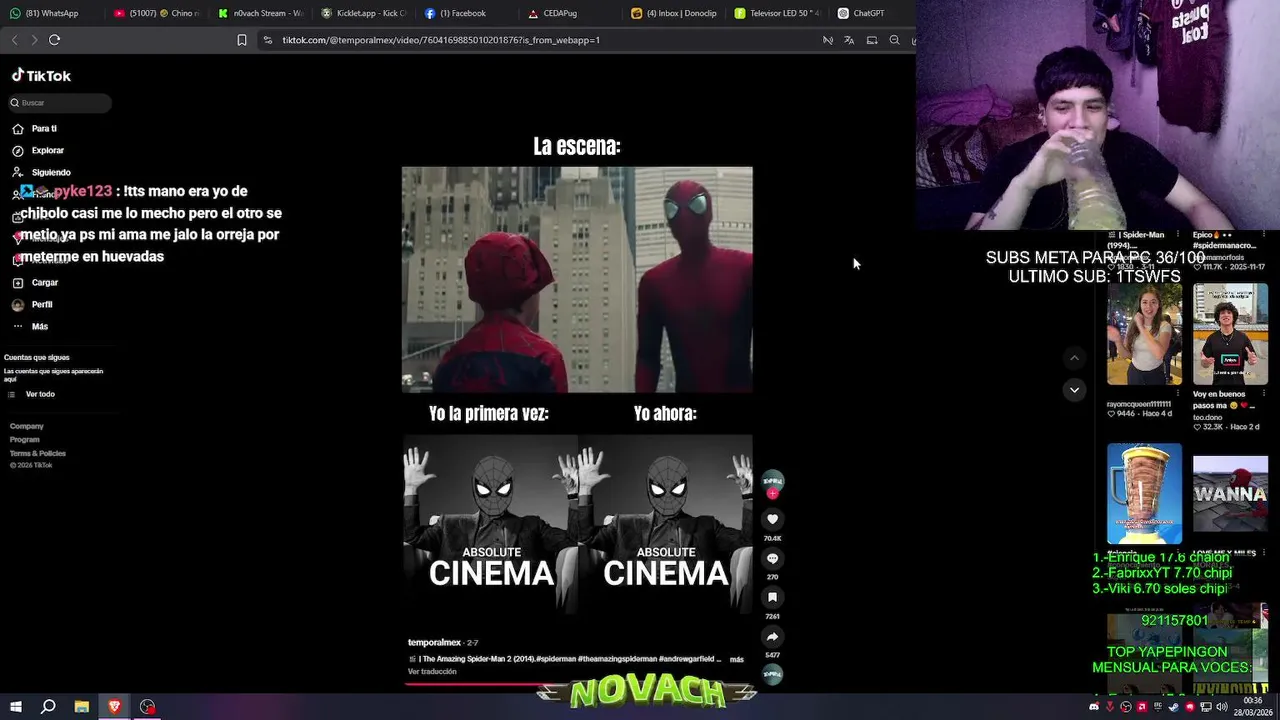The height and width of the screenshot is (720, 1280).
Task: Open Terms & Policies footer link
Action: pyautogui.click(x=38, y=454)
